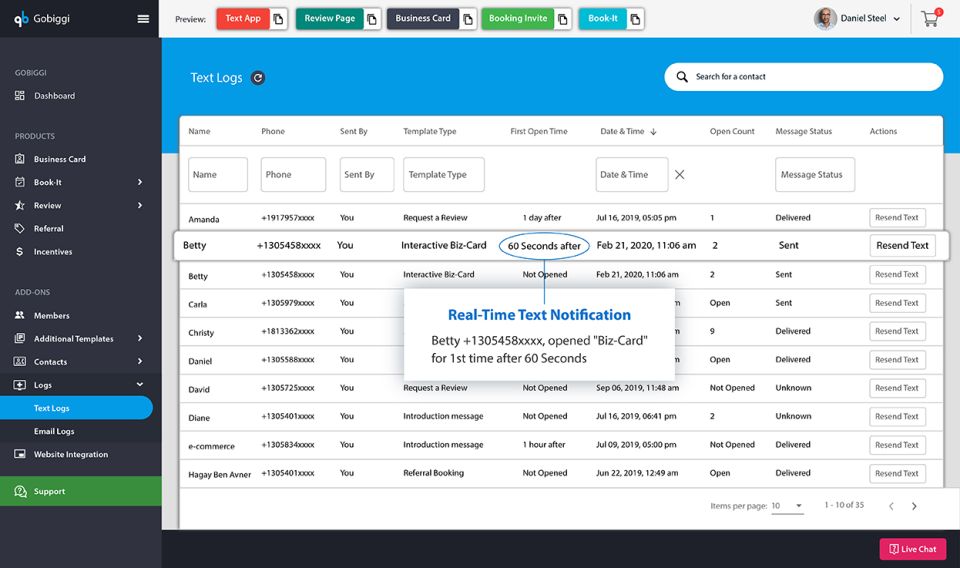Clear the Date & Time filter
The height and width of the screenshot is (568, 960).
(x=680, y=174)
